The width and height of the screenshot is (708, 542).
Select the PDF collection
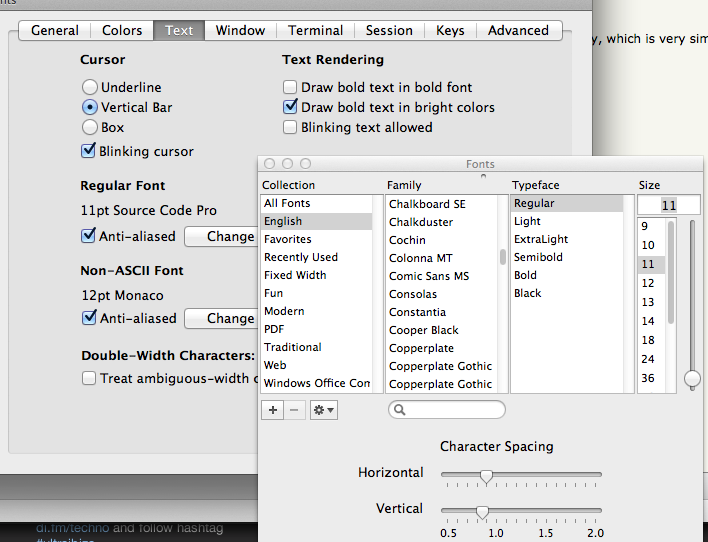tap(316, 329)
